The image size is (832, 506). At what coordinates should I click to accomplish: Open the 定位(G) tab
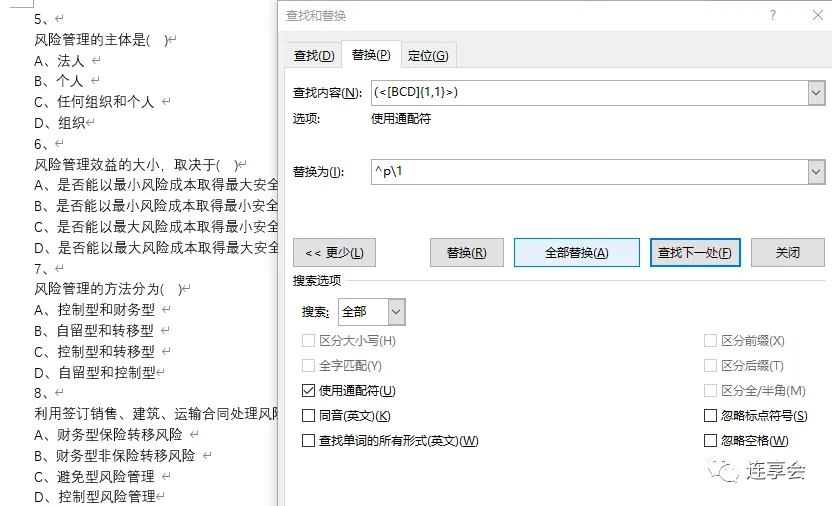tap(428, 56)
